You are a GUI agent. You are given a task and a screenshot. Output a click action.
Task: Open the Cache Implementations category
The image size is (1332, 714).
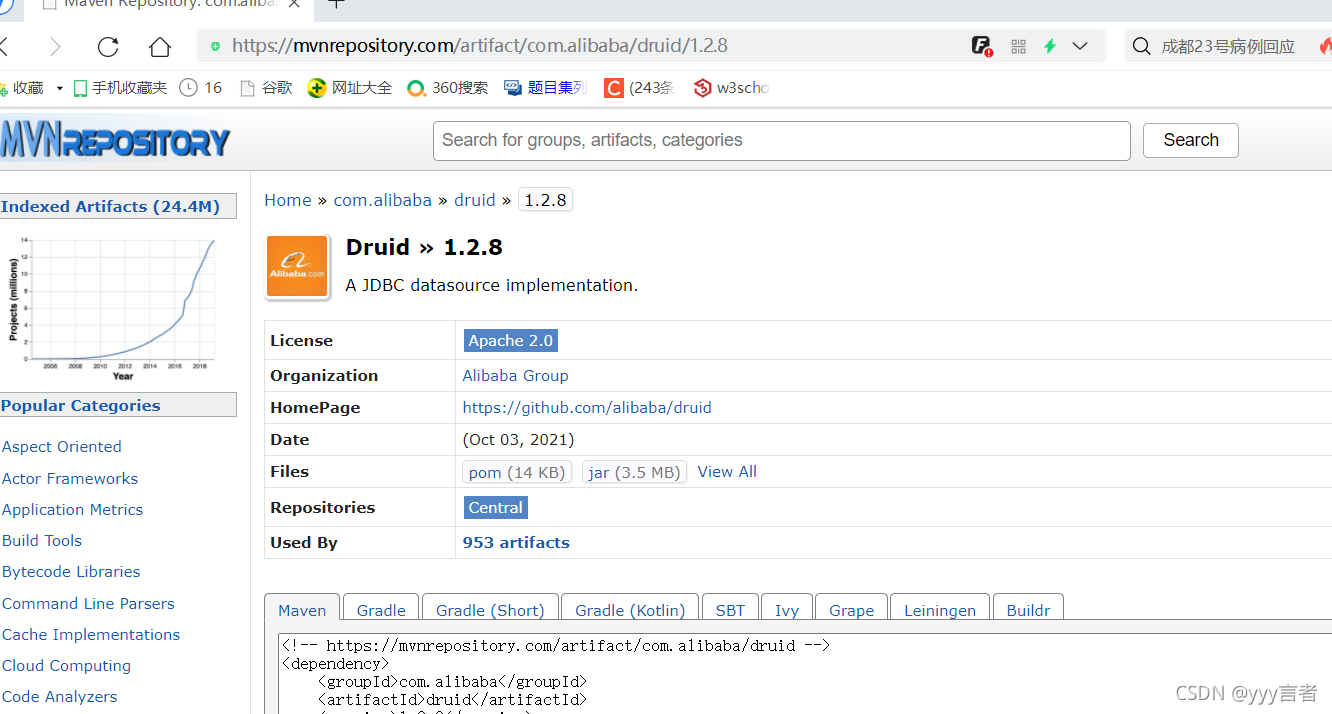point(91,635)
